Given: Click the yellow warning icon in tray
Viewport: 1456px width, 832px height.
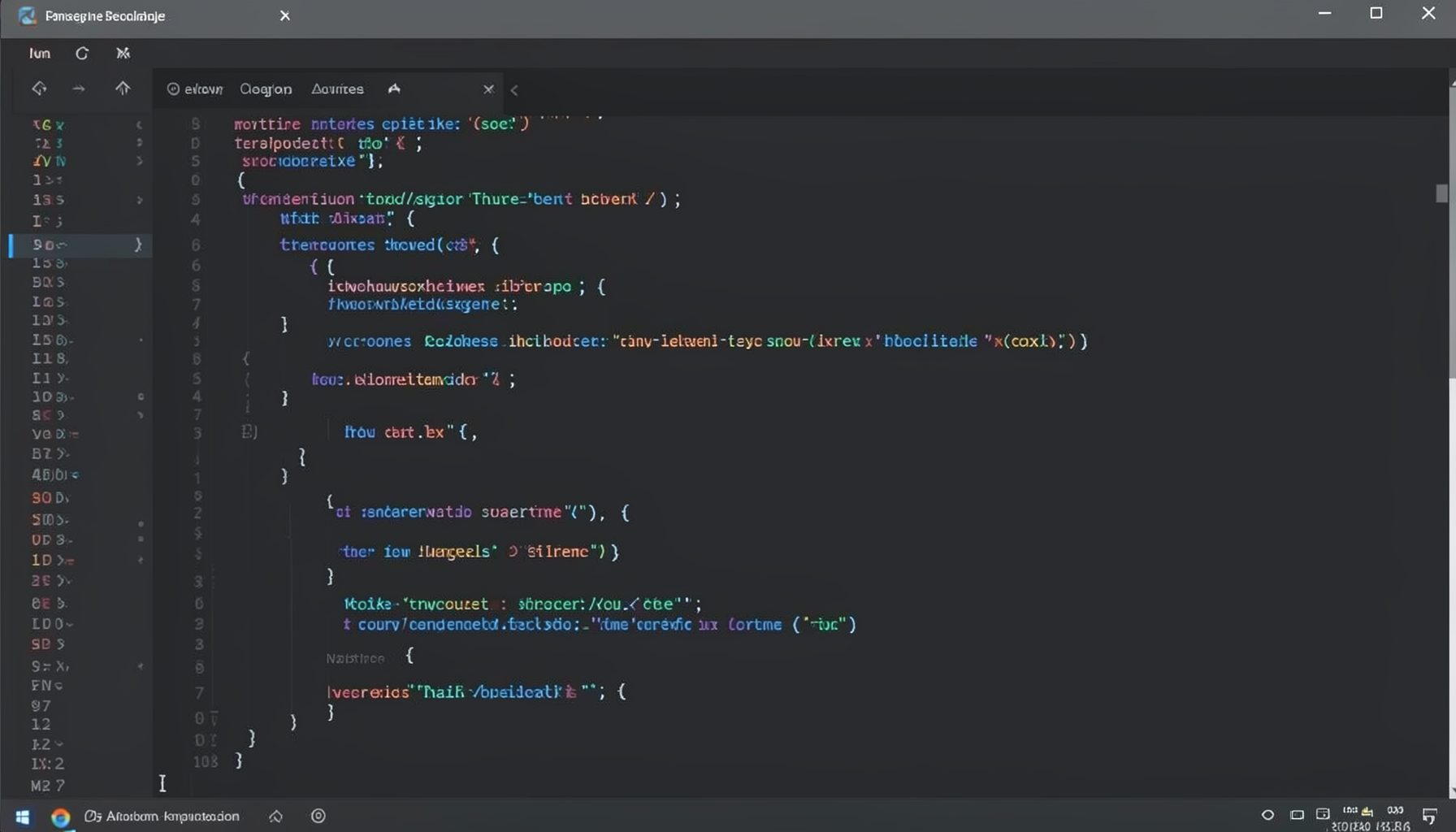Looking at the screenshot, I should coord(1367,811).
